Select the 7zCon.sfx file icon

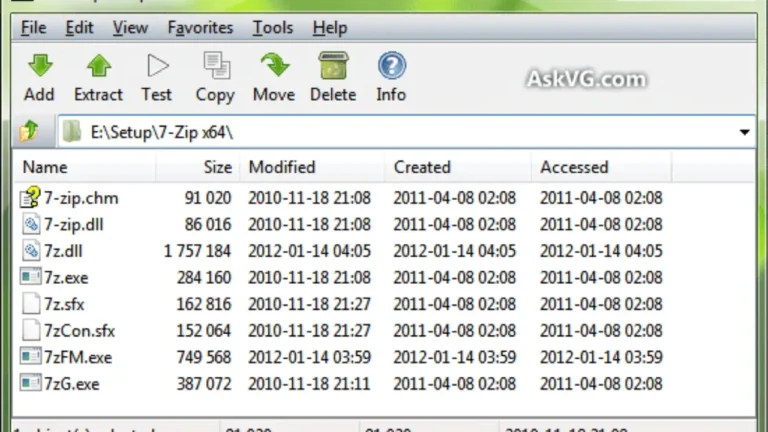[x=30, y=331]
